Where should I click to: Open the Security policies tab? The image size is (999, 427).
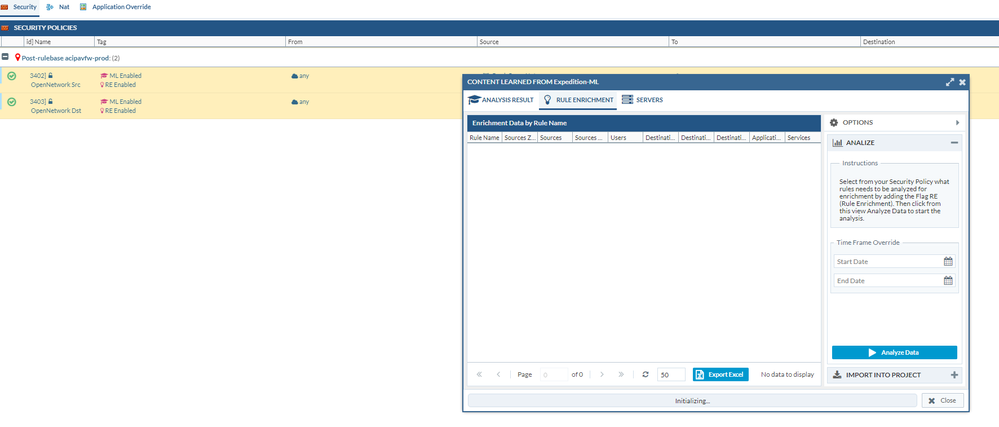point(19,6)
